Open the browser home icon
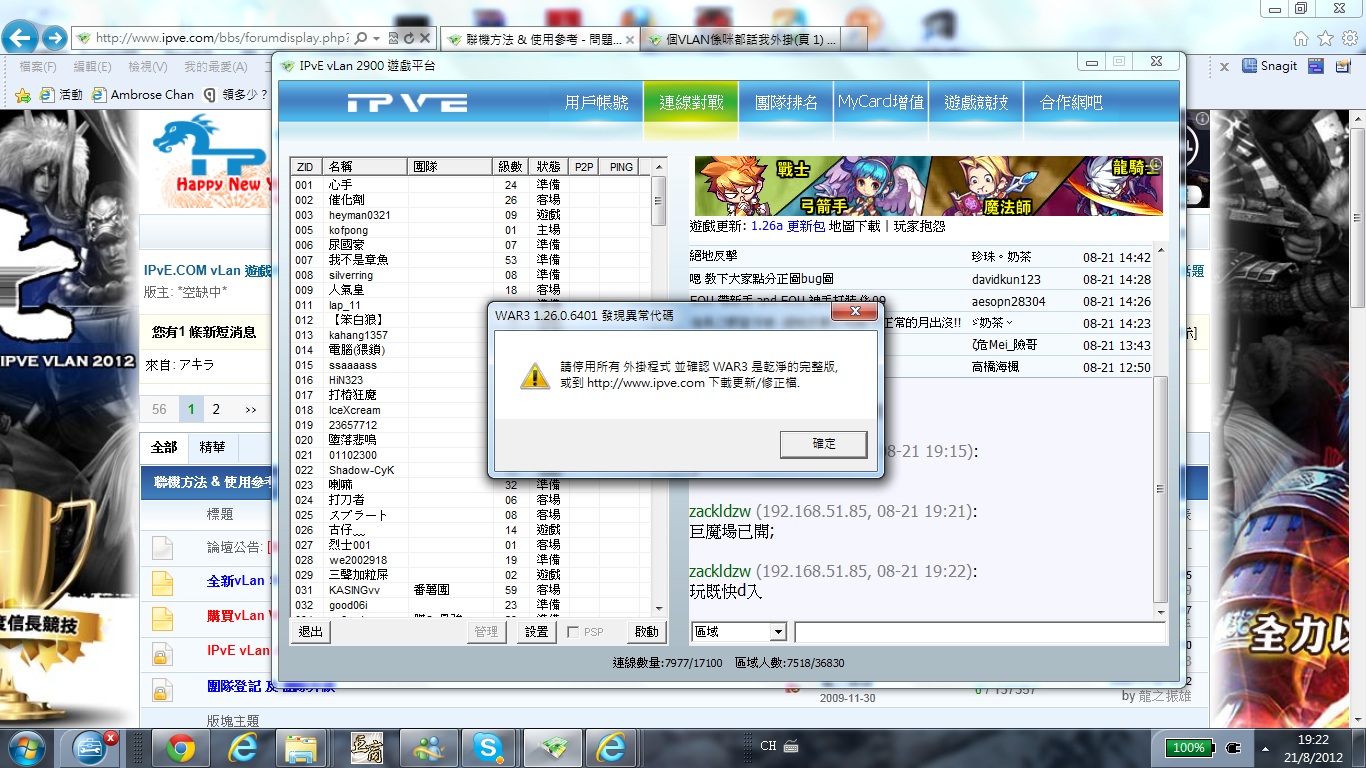This screenshot has width=1366, height=768. click(1301, 38)
